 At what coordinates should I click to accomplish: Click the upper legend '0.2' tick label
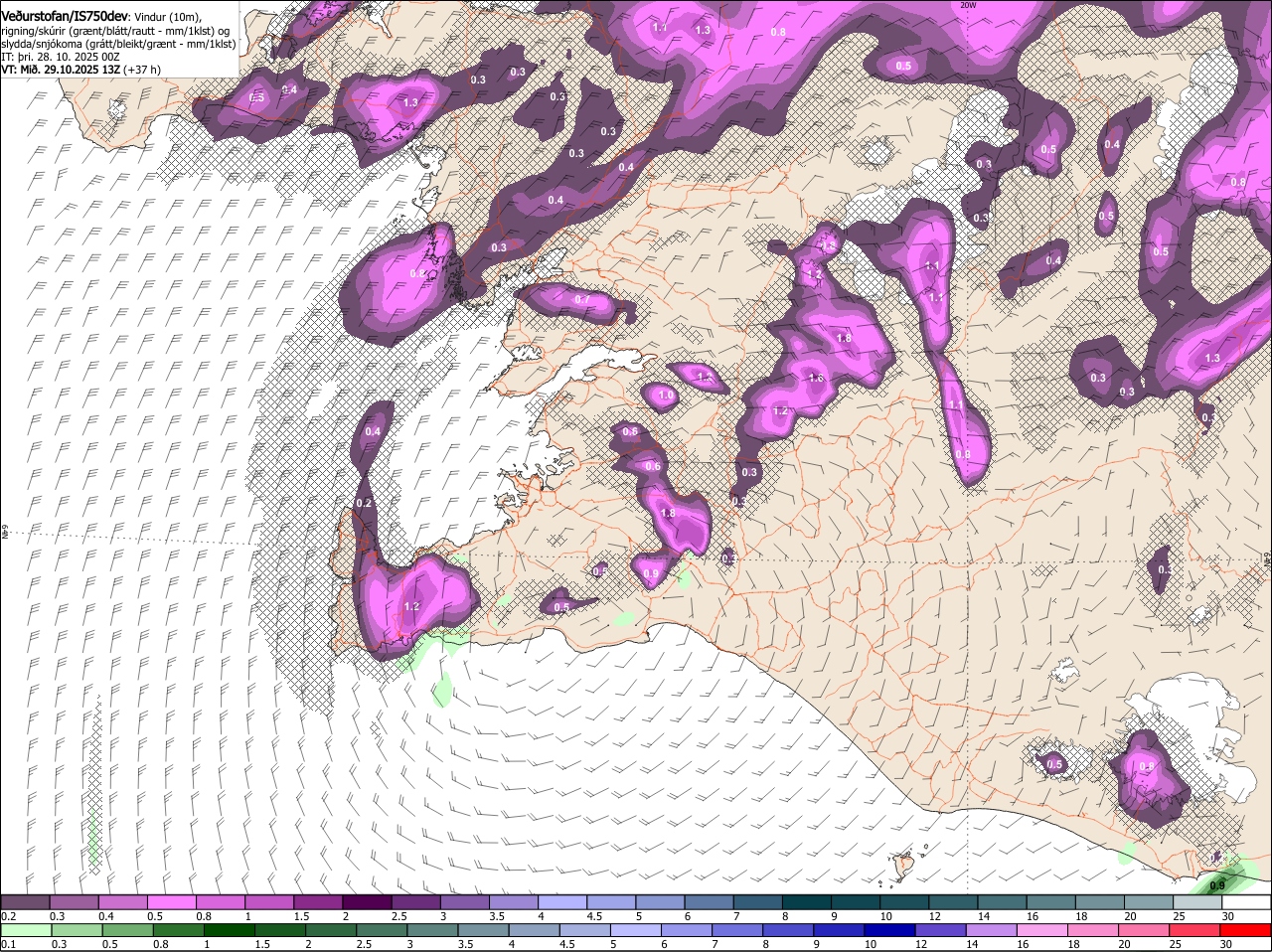point(8,916)
